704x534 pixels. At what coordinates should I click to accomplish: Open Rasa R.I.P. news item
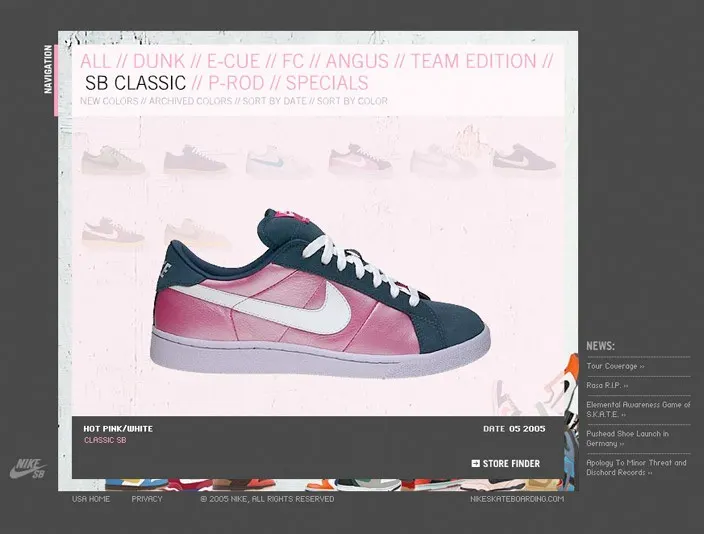pyautogui.click(x=607, y=385)
